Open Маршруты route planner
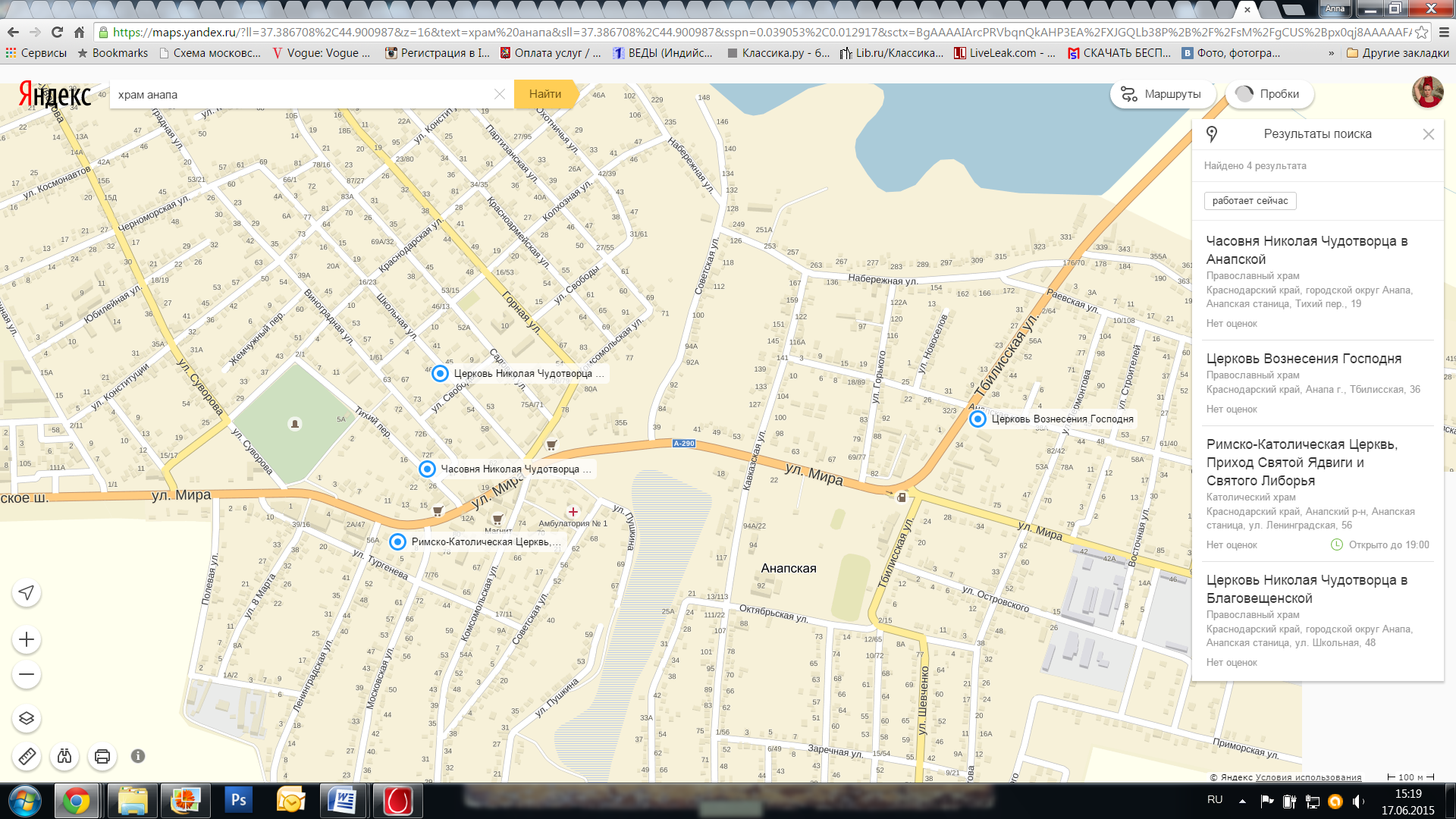The width and height of the screenshot is (1456, 819). point(1163,94)
